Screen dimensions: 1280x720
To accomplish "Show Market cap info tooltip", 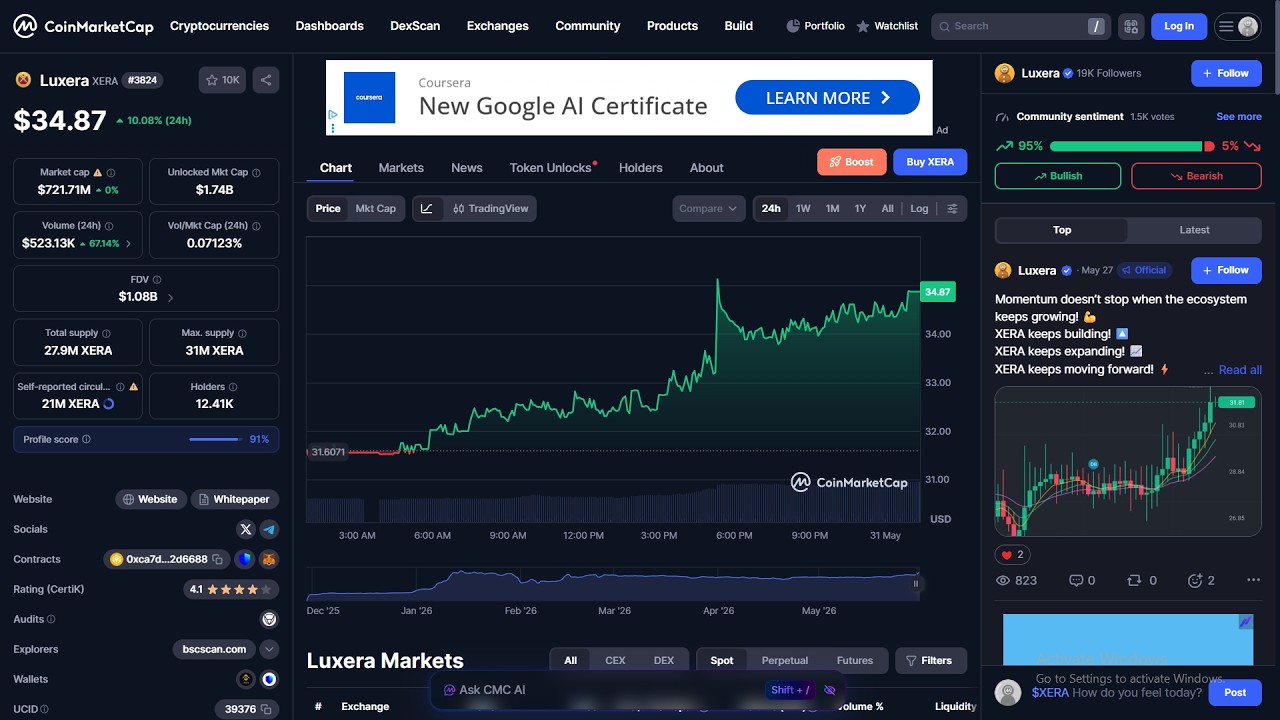I will click(x=111, y=172).
